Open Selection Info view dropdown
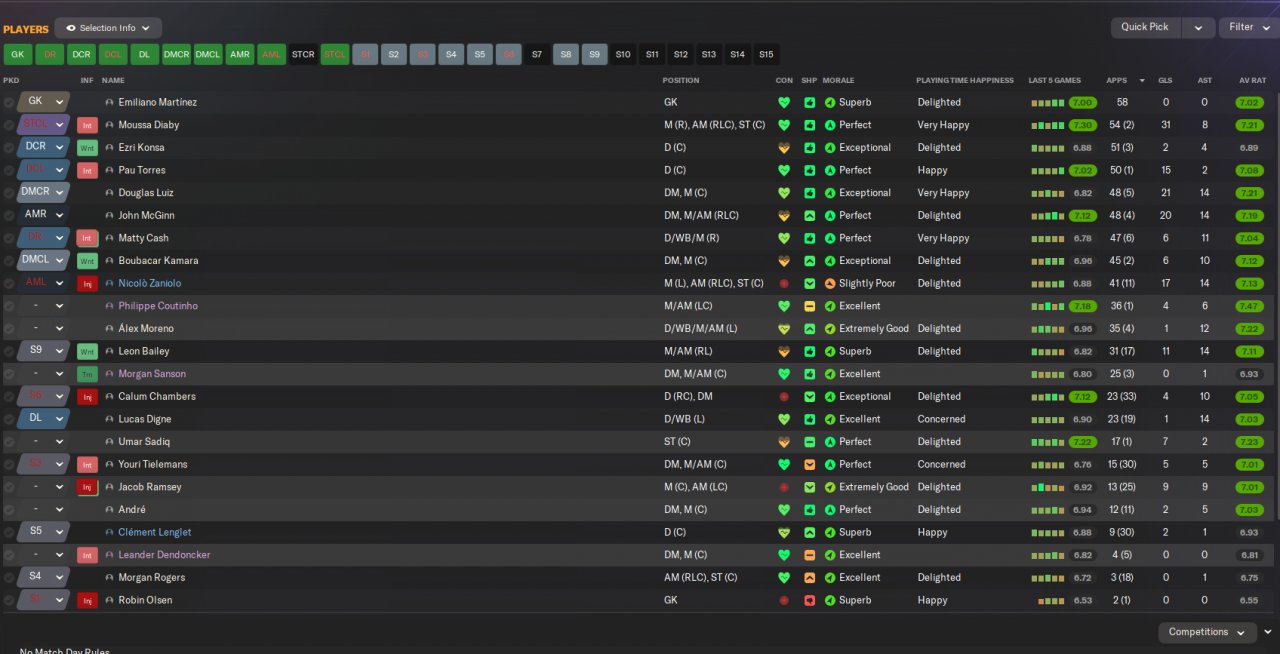The width and height of the screenshot is (1280, 654). (x=108, y=28)
